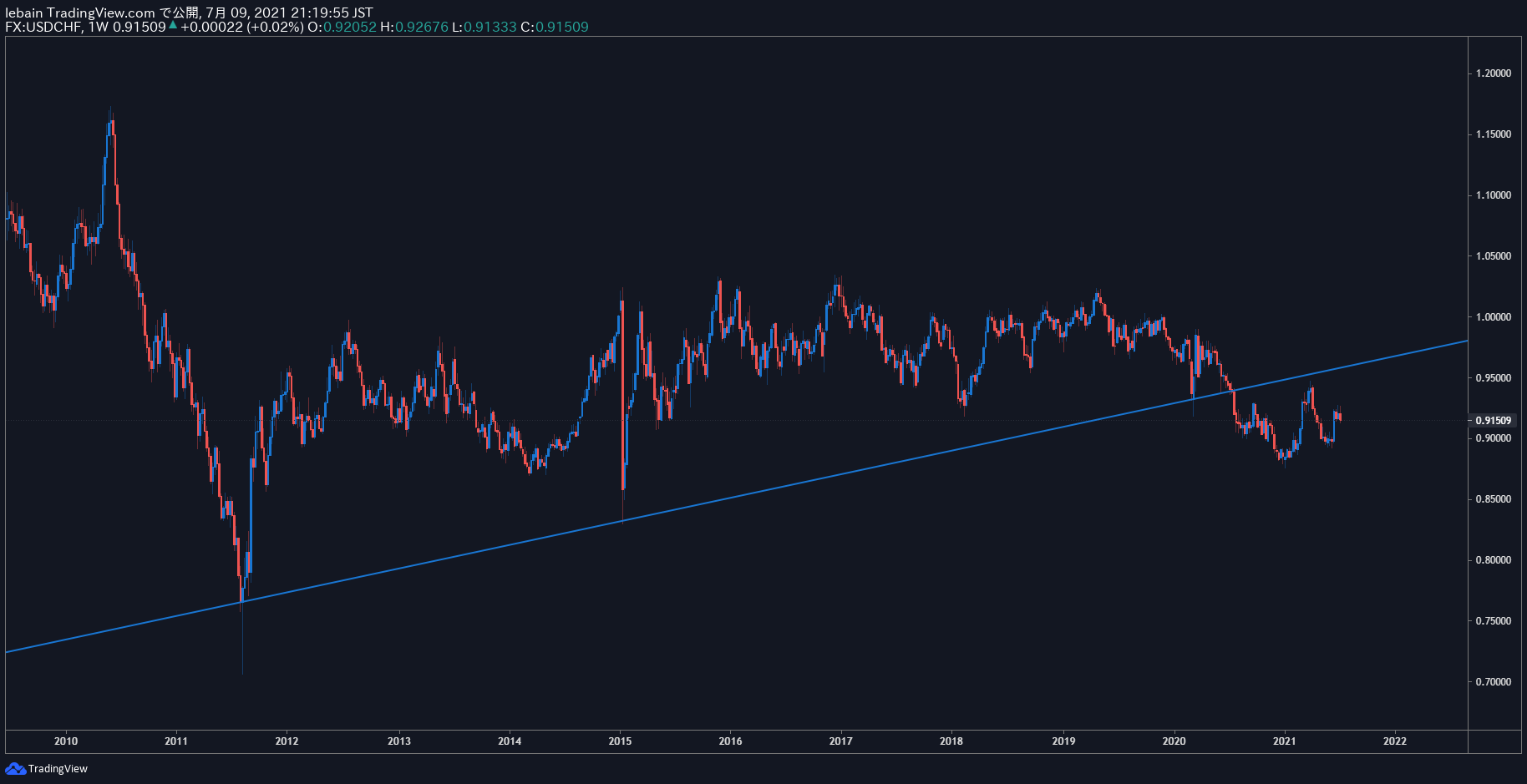This screenshot has width=1527, height=784.
Task: Click the 1.00000 price scale label
Action: [1494, 317]
